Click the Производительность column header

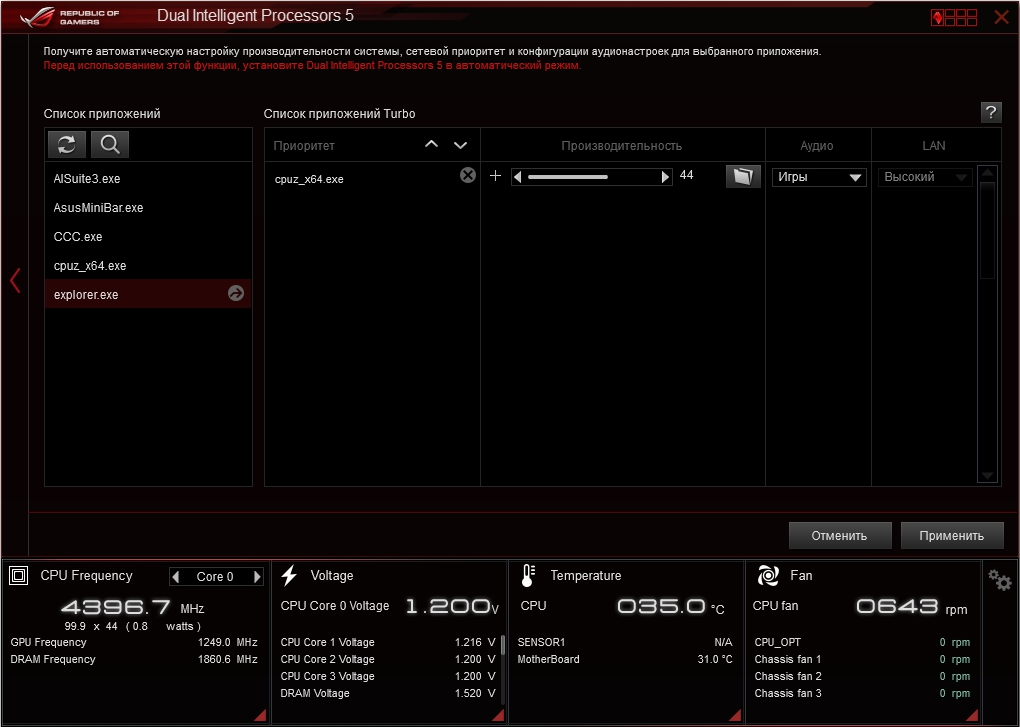[x=622, y=146]
